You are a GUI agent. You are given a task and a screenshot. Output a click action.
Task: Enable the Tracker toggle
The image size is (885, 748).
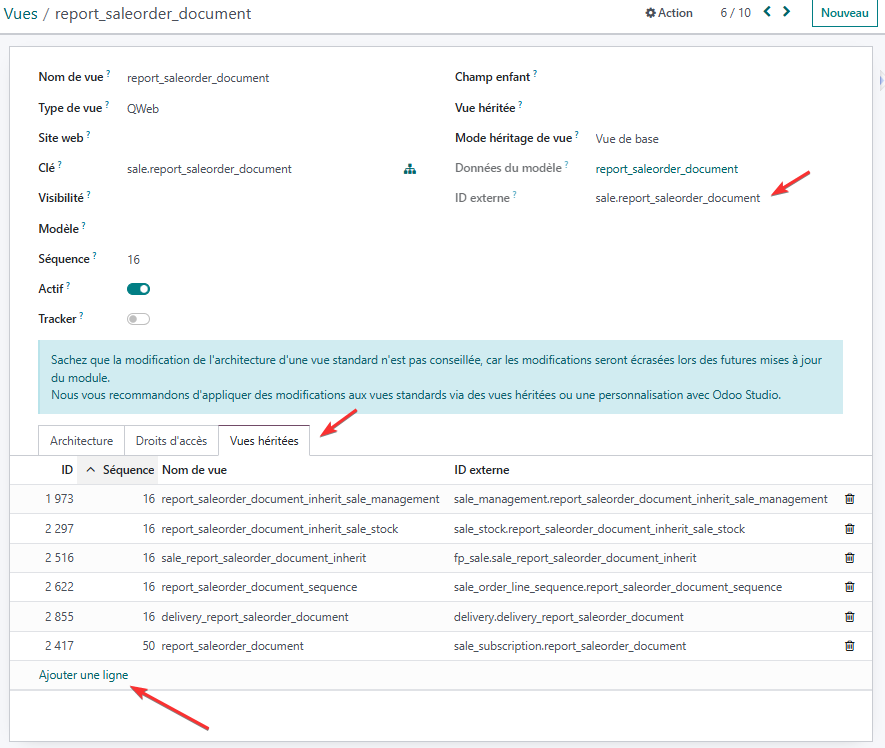pyautogui.click(x=138, y=319)
